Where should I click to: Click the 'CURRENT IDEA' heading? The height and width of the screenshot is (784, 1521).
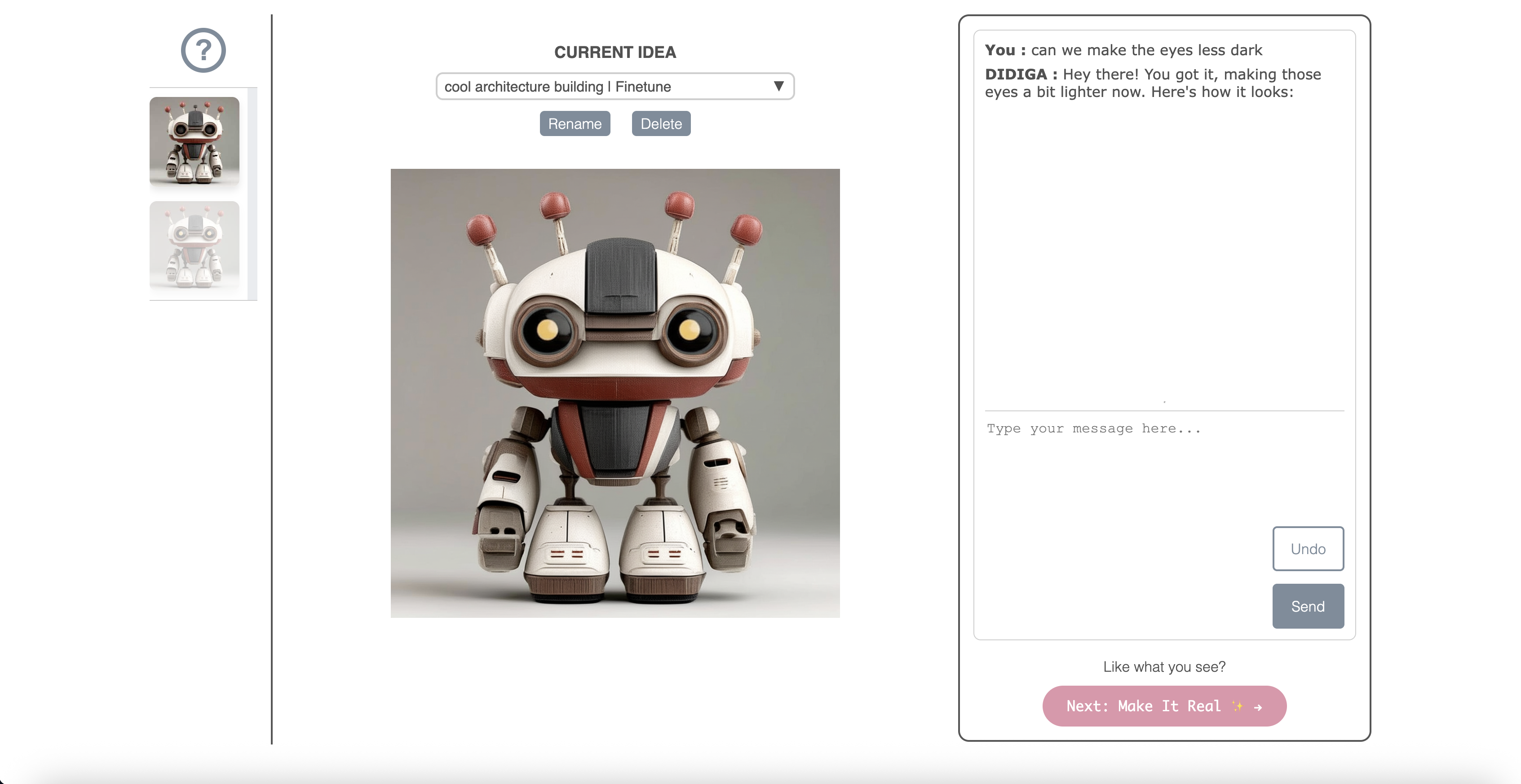point(615,52)
